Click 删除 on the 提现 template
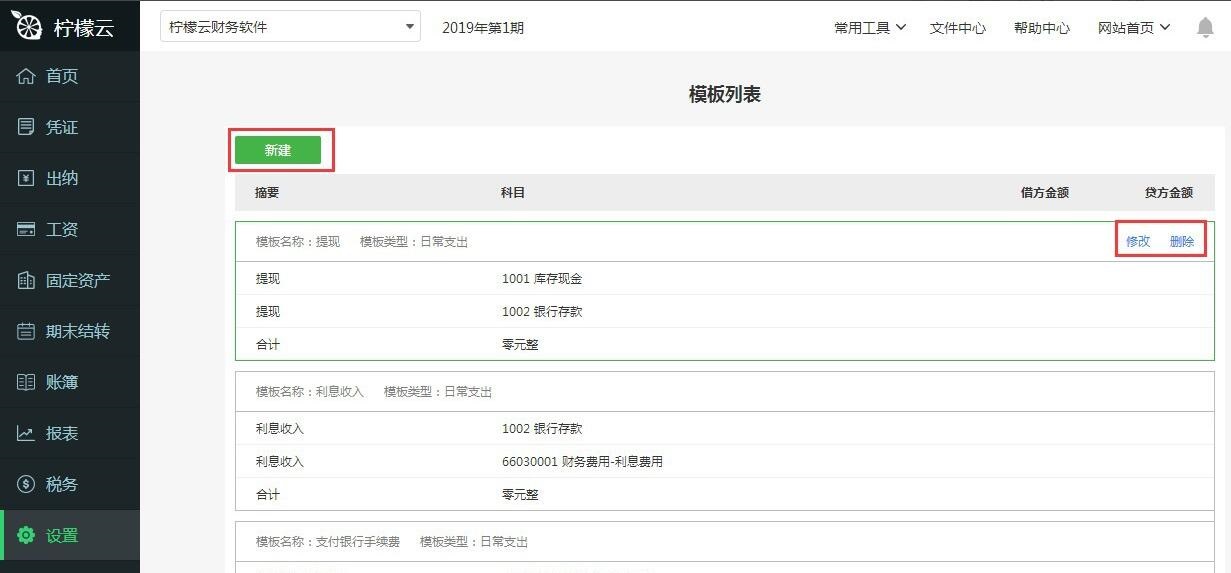This screenshot has height=573, width=1231. coord(1182,241)
